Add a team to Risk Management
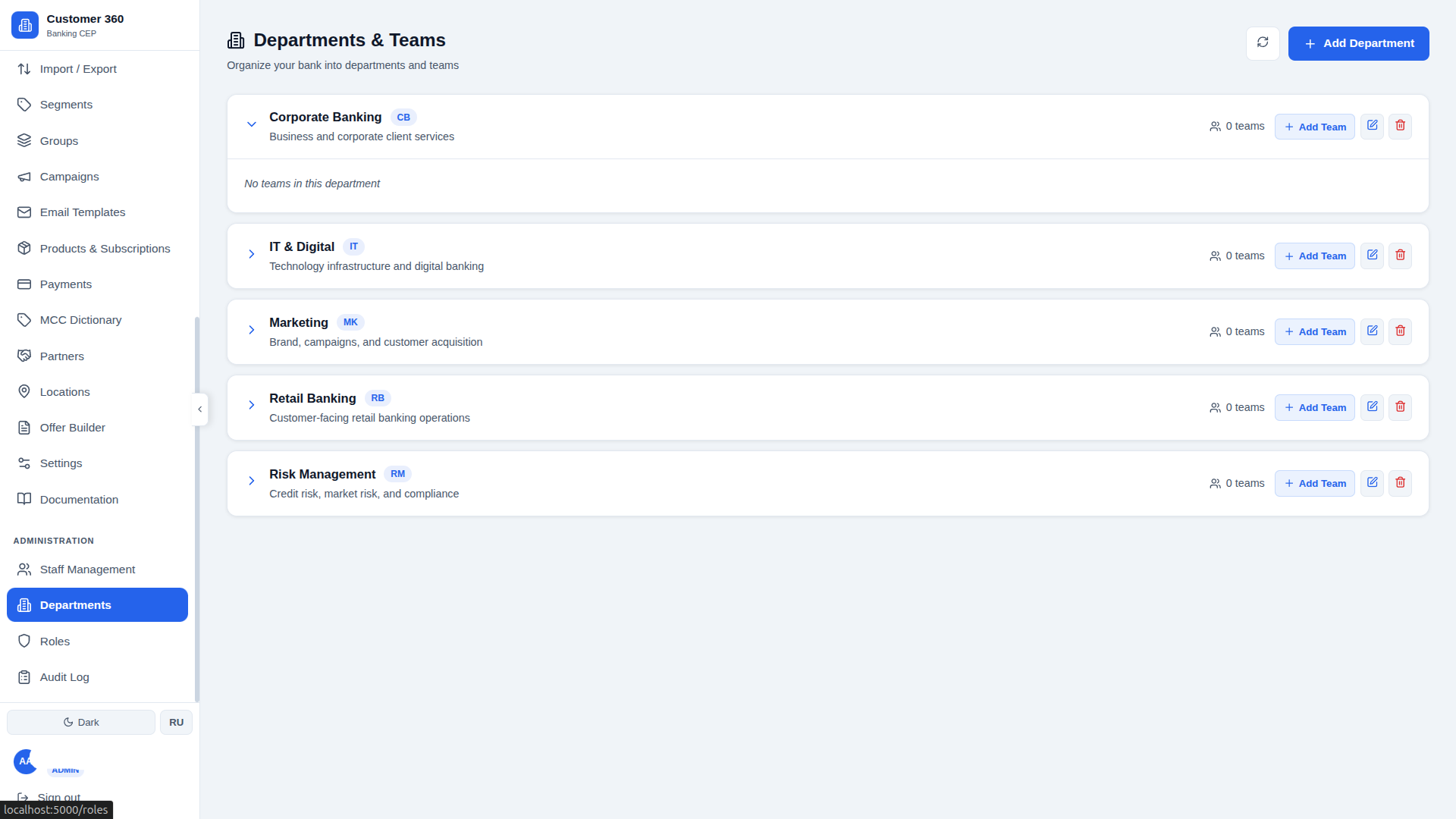 tap(1314, 483)
